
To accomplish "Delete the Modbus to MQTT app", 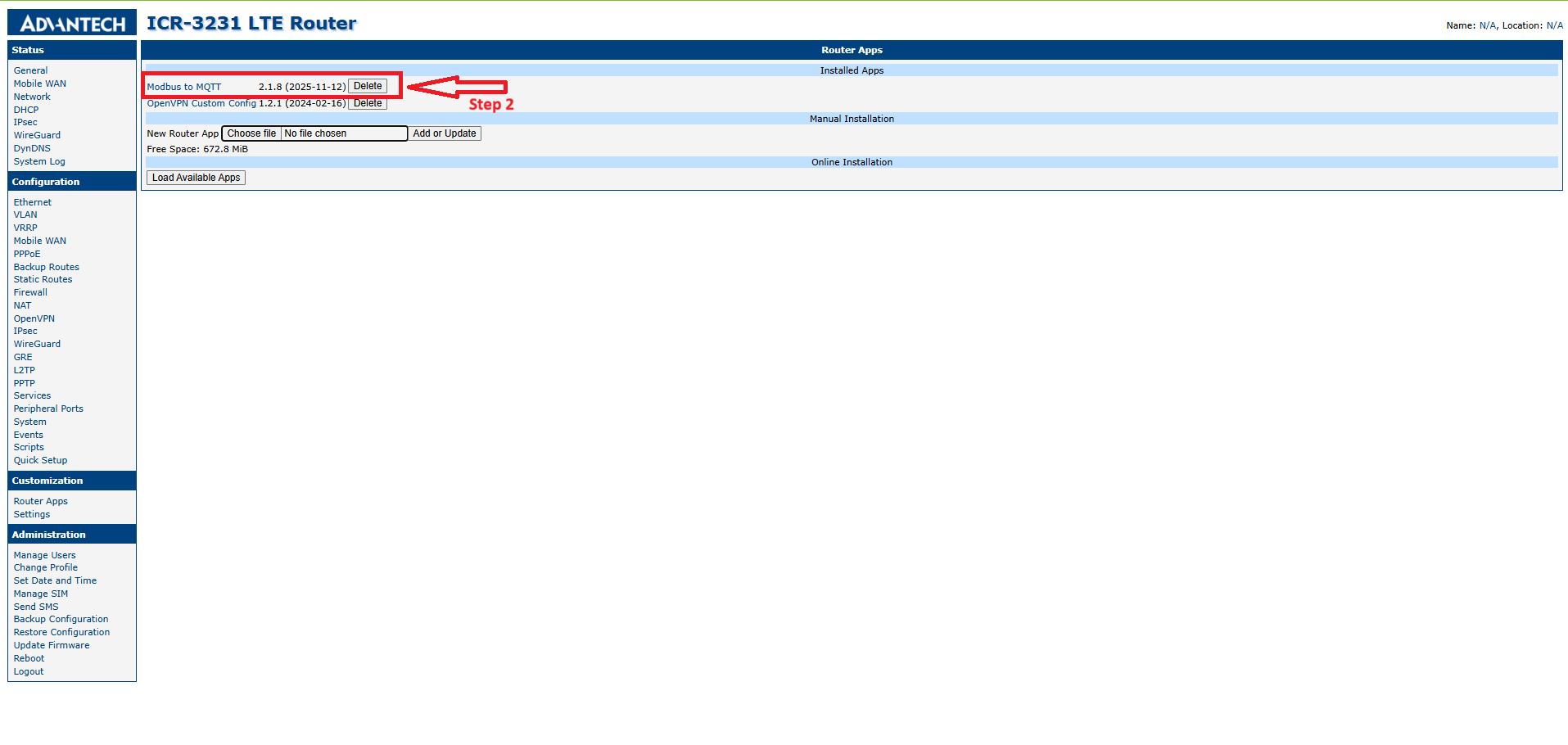I will 368,86.
